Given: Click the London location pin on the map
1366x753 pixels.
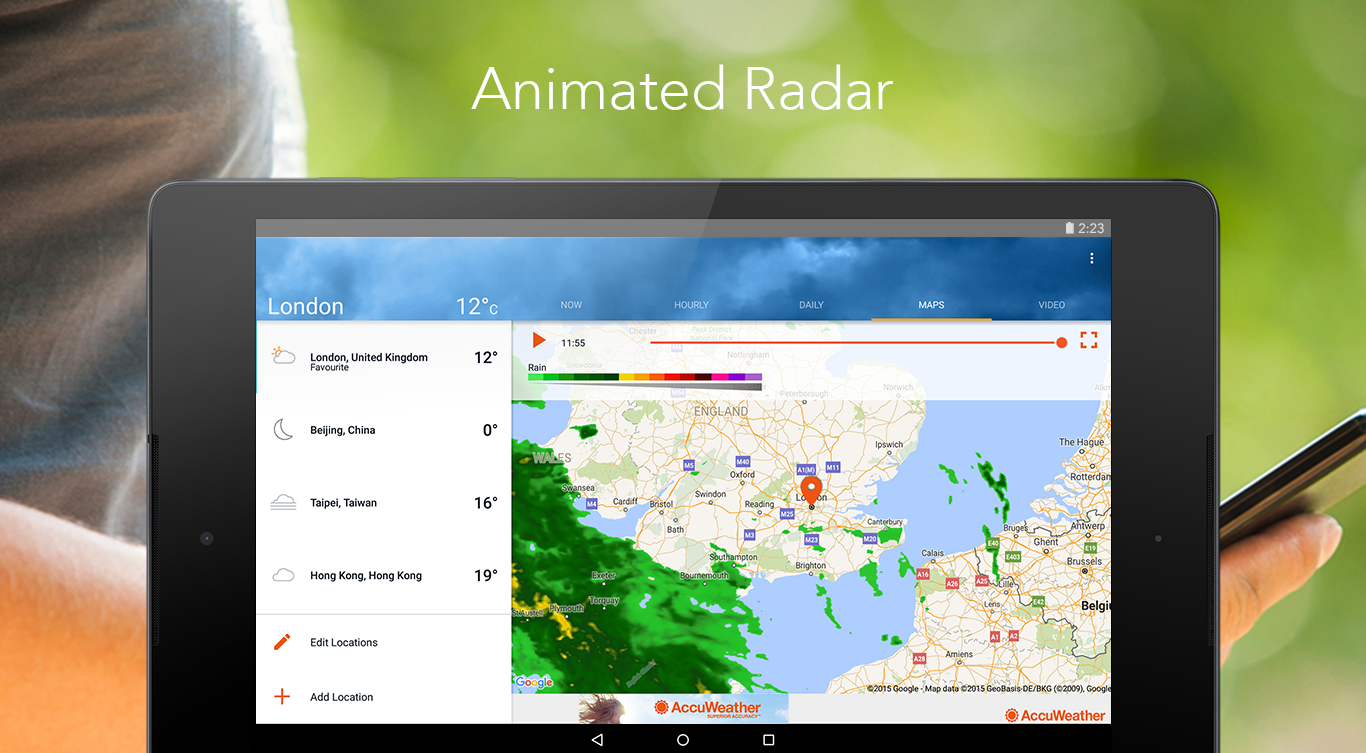Looking at the screenshot, I should pyautogui.click(x=811, y=488).
